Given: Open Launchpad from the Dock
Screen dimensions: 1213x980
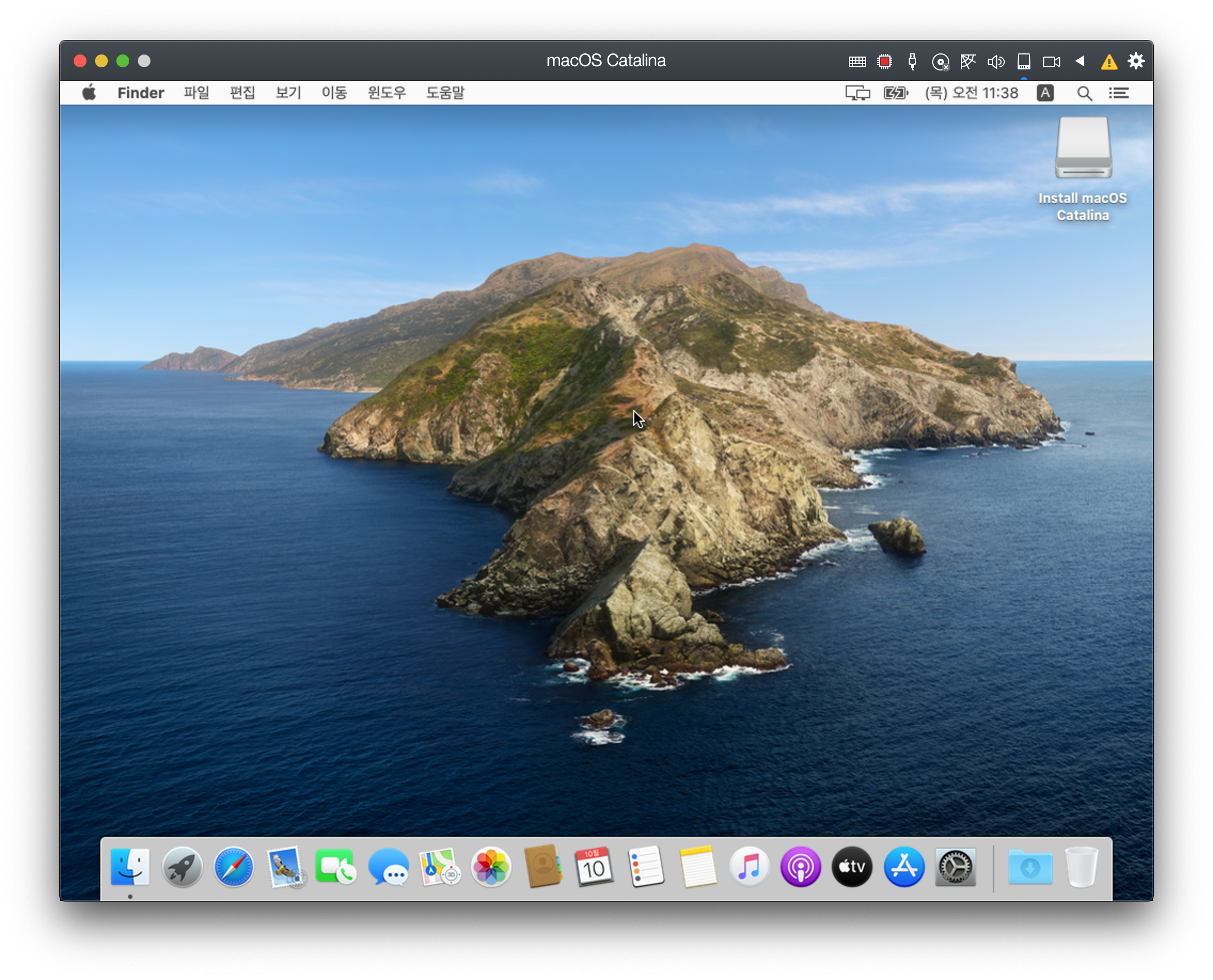Looking at the screenshot, I should (x=182, y=867).
